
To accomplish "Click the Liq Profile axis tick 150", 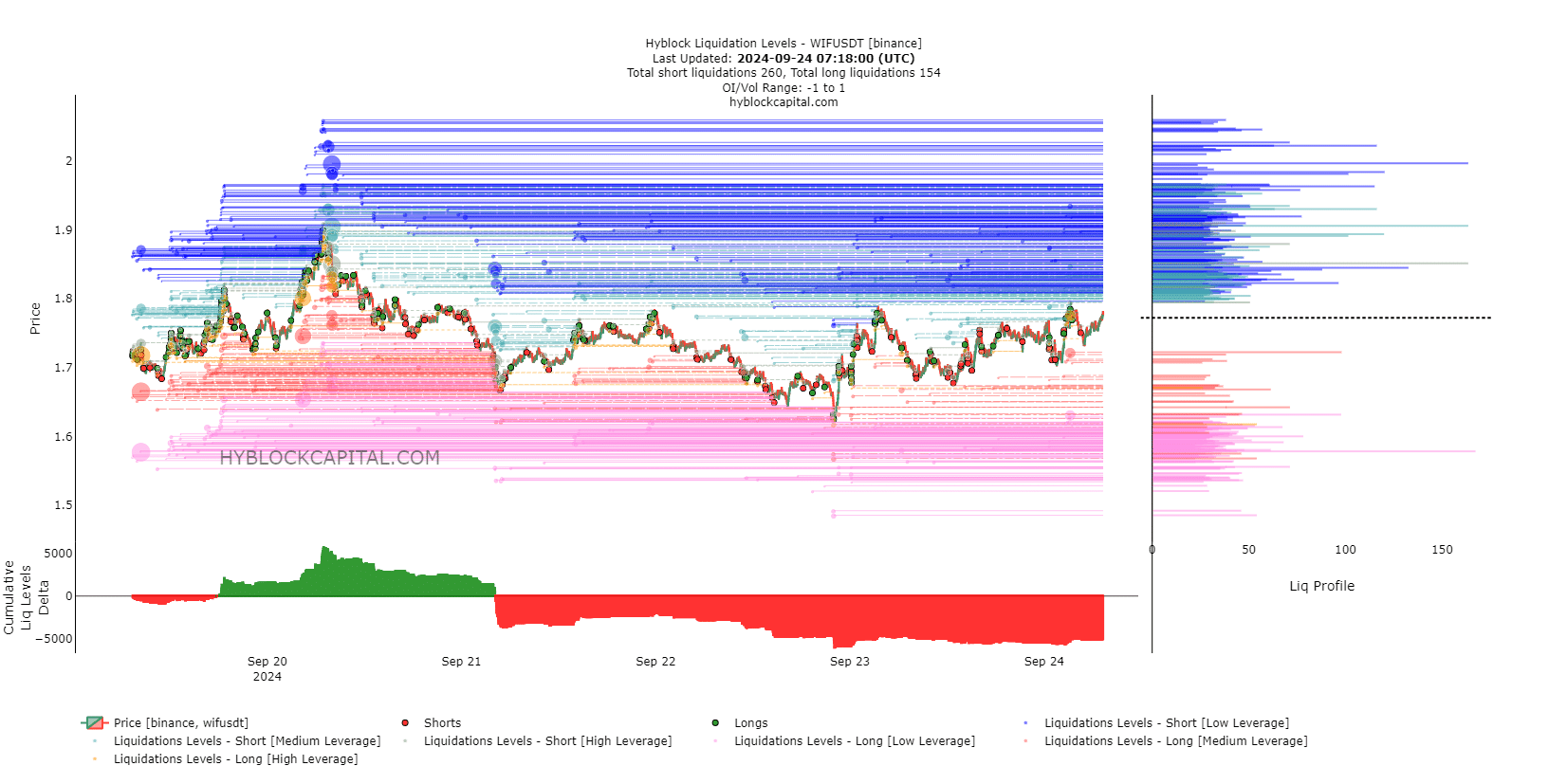I will (x=1442, y=550).
